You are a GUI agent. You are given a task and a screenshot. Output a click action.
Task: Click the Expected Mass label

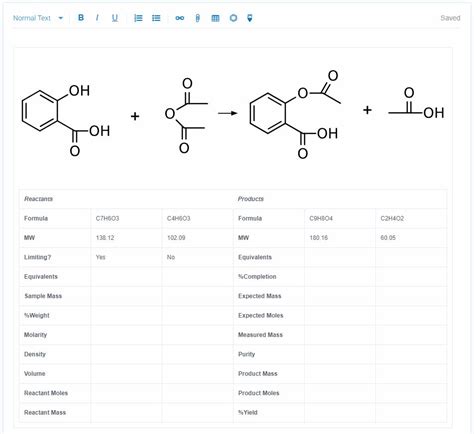tap(259, 296)
